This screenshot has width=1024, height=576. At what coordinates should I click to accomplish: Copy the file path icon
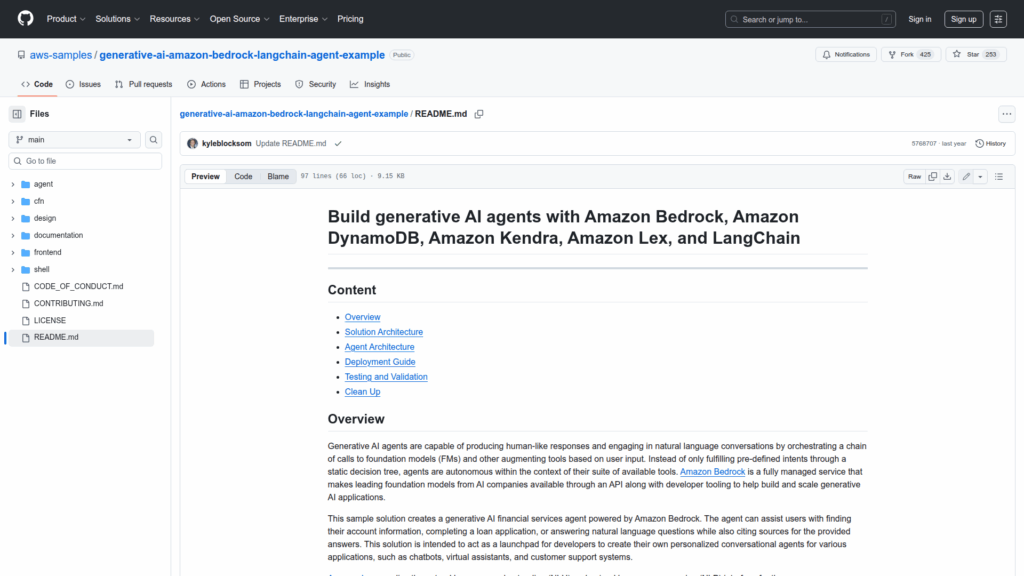[479, 114]
